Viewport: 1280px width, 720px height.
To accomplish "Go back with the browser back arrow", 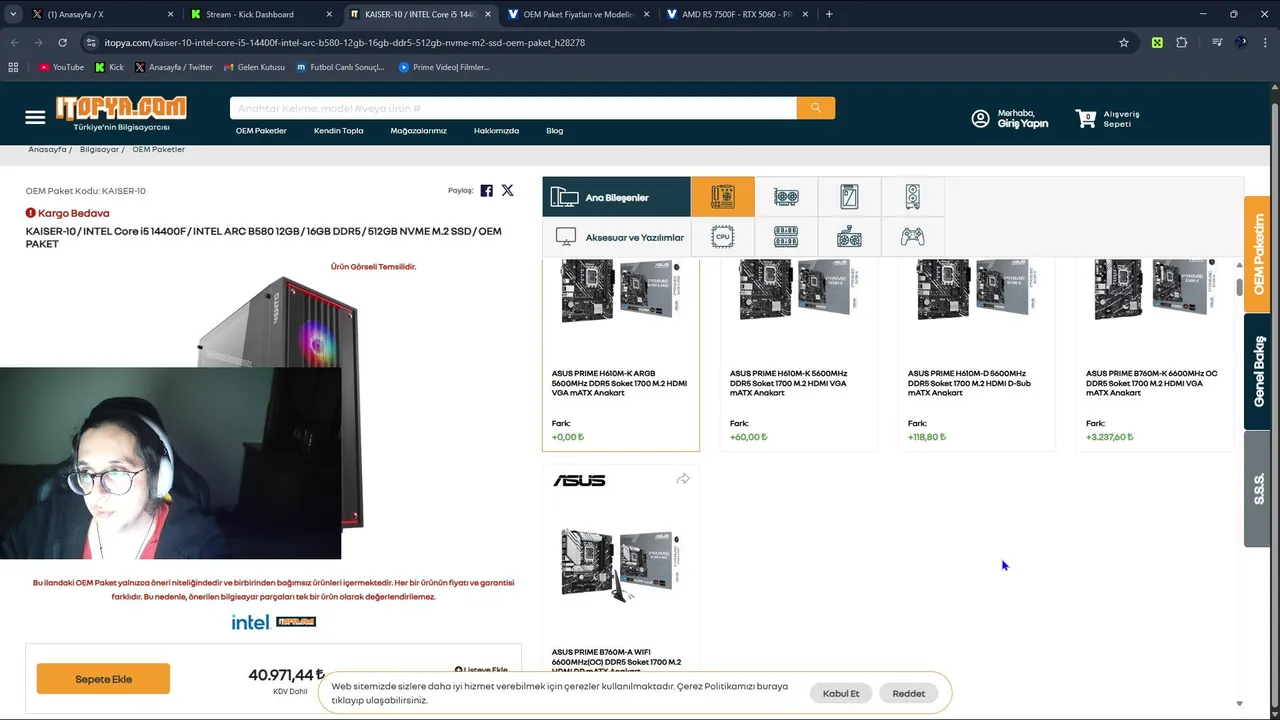I will click(14, 43).
